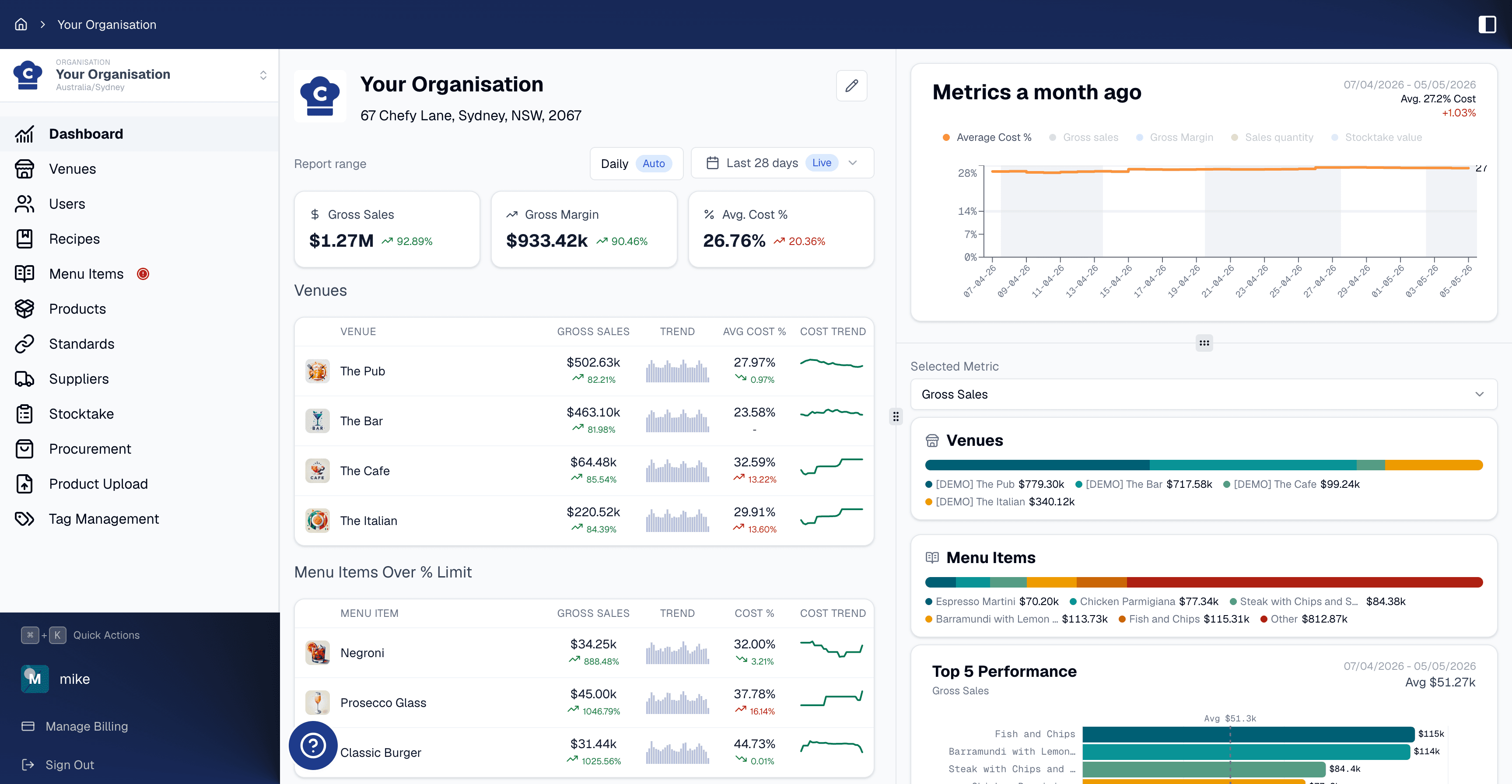Click the Stocktake clipboard icon
This screenshot has height=784, width=1512.
[x=24, y=414]
